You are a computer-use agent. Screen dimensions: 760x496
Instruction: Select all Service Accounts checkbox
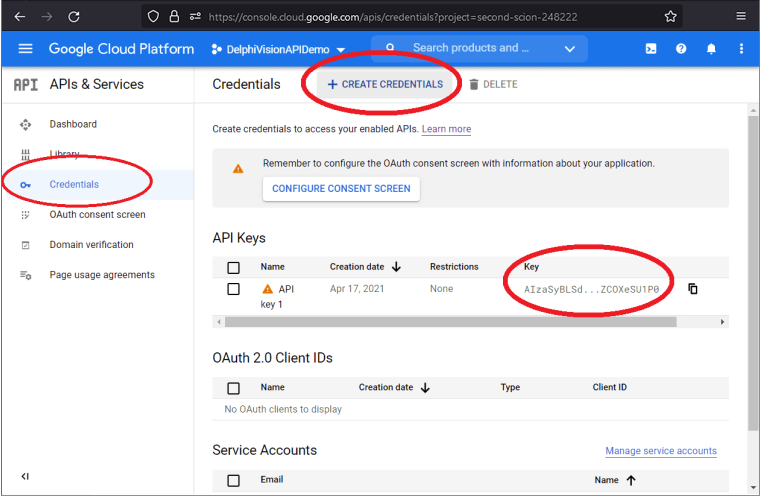[x=233, y=480]
